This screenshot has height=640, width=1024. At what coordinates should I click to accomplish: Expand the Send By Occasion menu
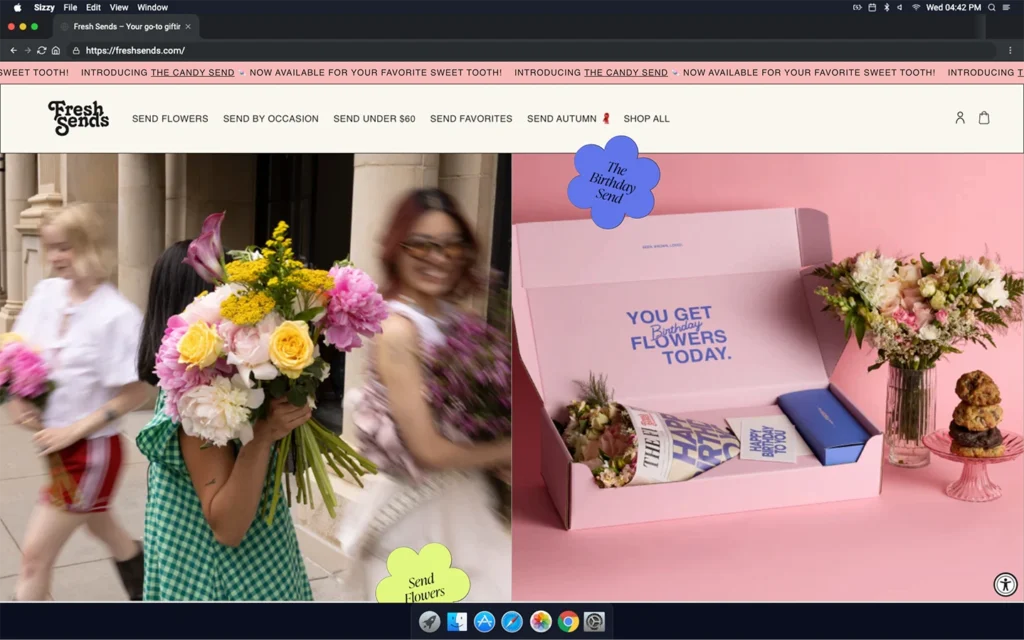tap(270, 119)
